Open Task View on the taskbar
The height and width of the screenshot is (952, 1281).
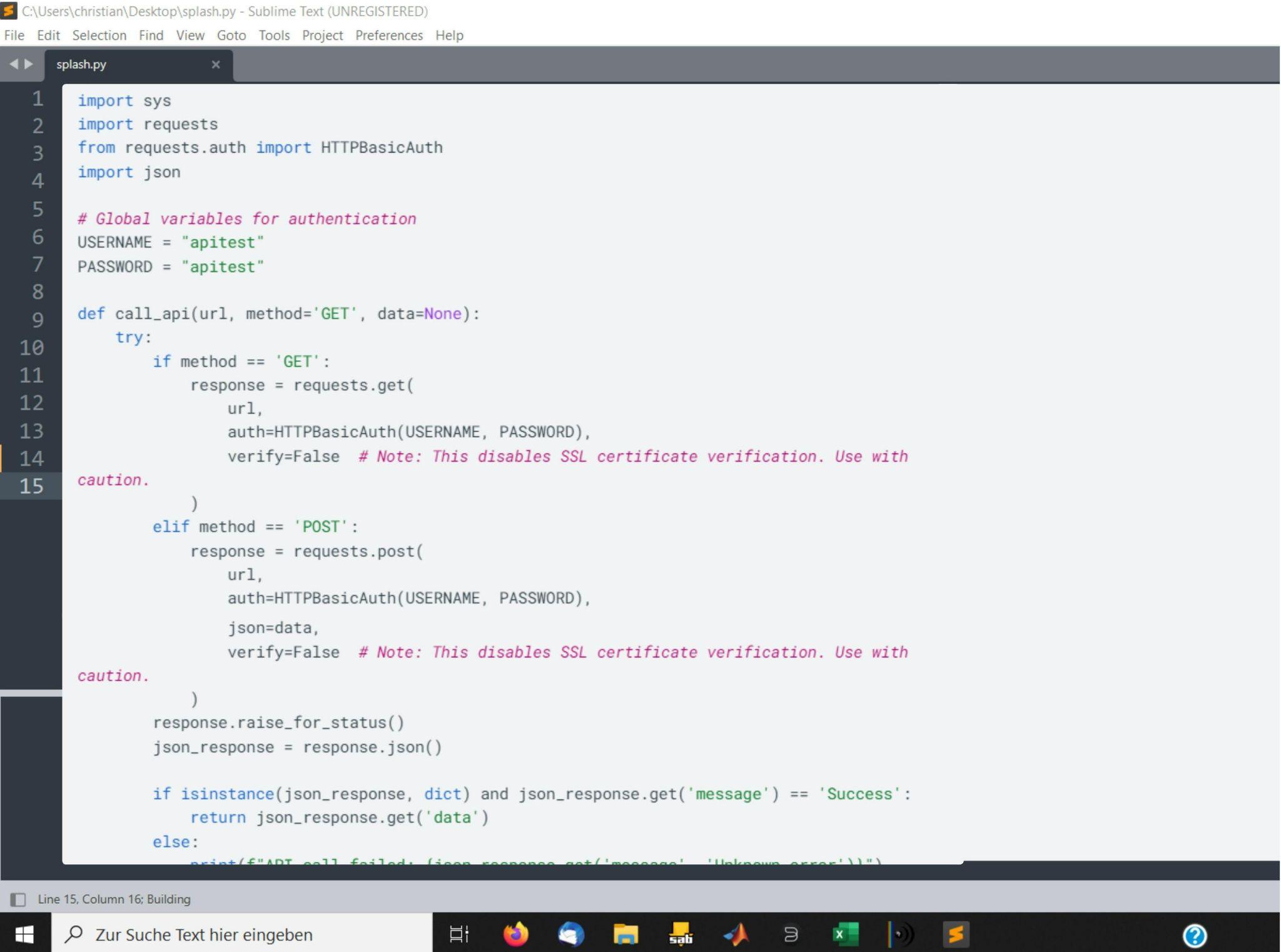tap(460, 934)
